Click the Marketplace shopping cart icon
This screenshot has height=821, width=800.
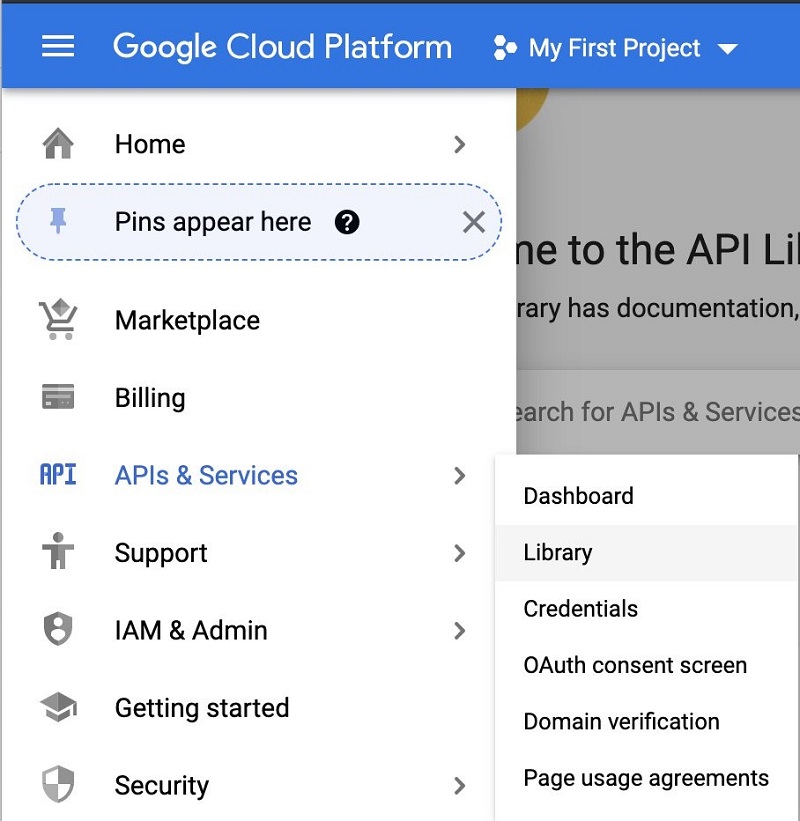pos(58,319)
